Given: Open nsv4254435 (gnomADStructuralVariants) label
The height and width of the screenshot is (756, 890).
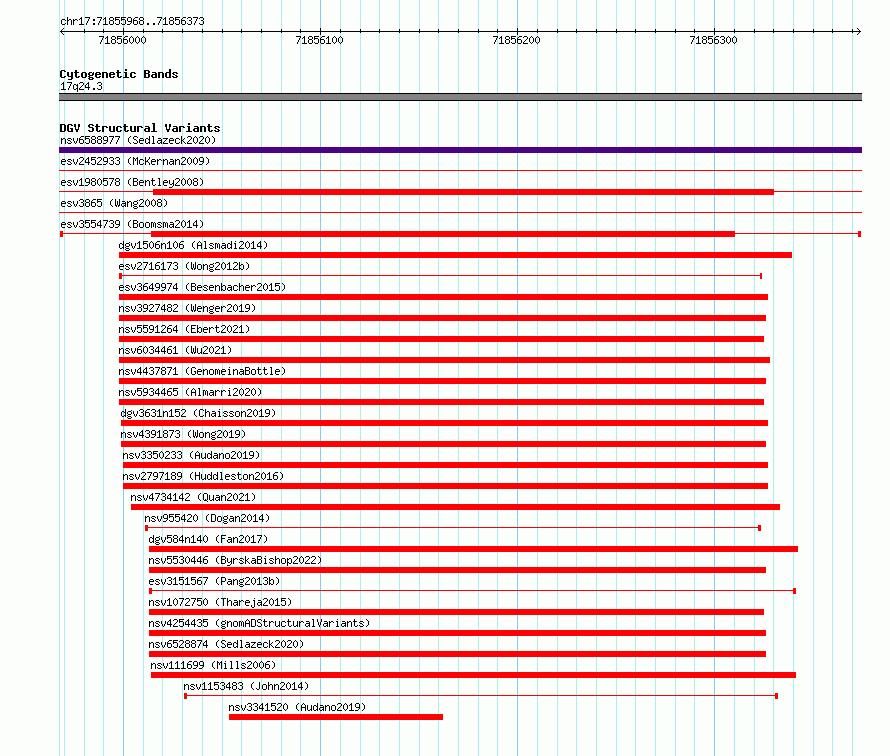Looking at the screenshot, I should [259, 623].
